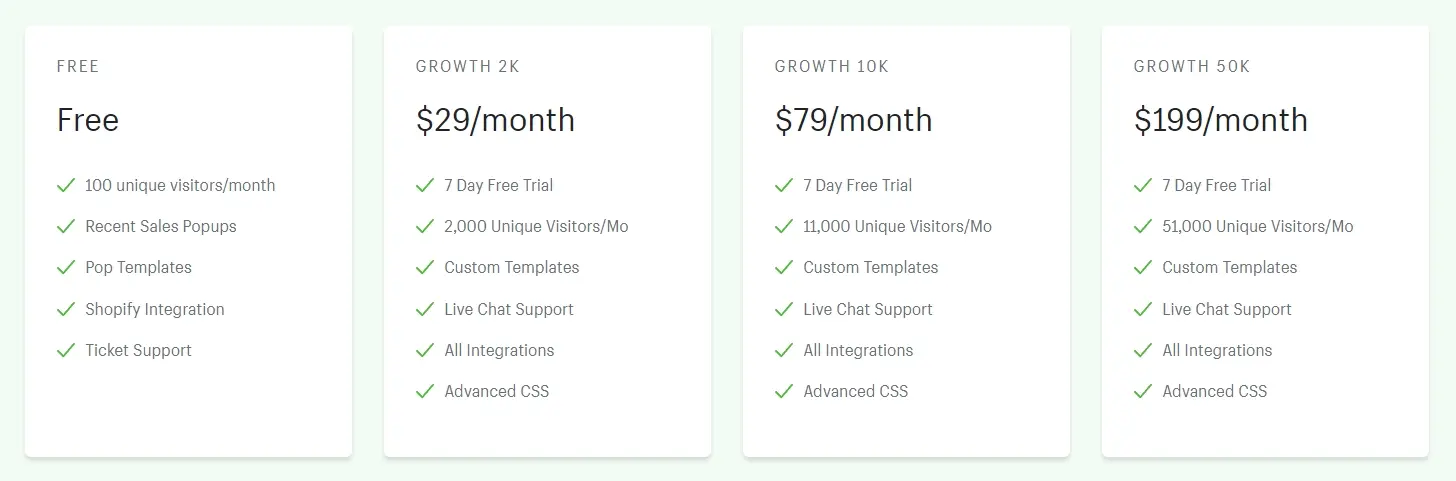Click All Integrations in the $199 plan

coord(1217,350)
